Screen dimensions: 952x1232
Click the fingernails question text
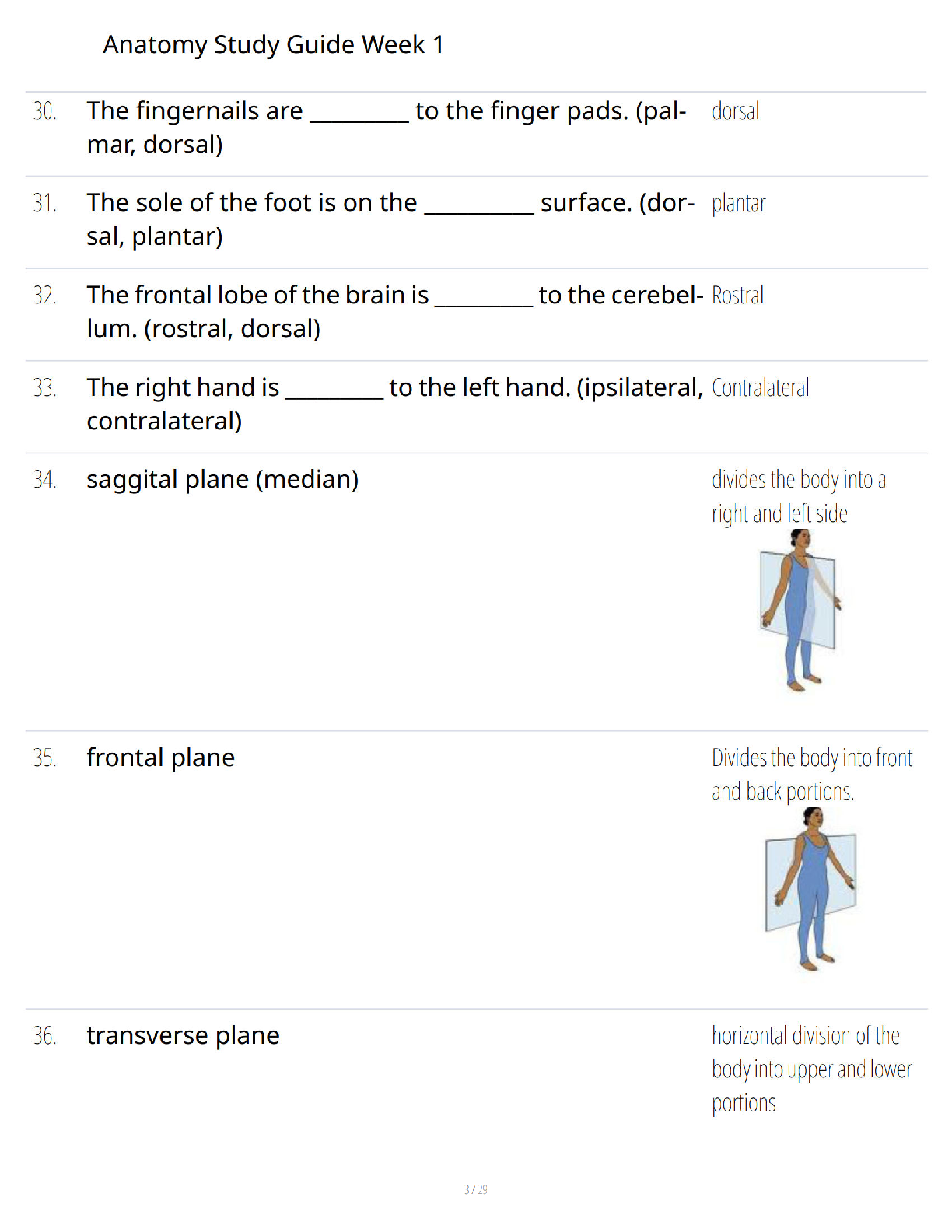pyautogui.click(x=387, y=128)
